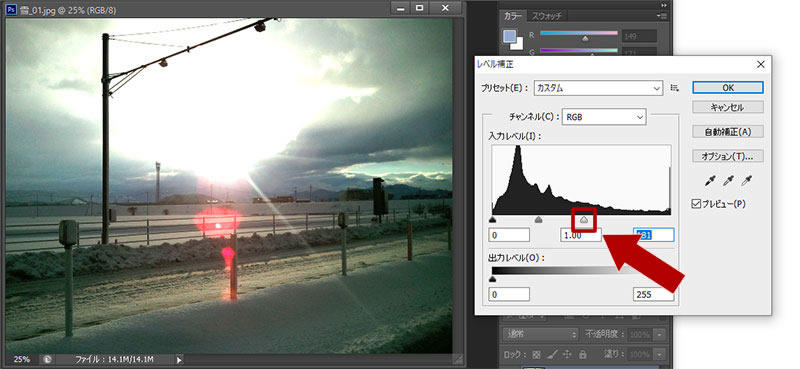This screenshot has height=369, width=800.
Task: Pick the white point eyedropper
Action: click(x=746, y=181)
